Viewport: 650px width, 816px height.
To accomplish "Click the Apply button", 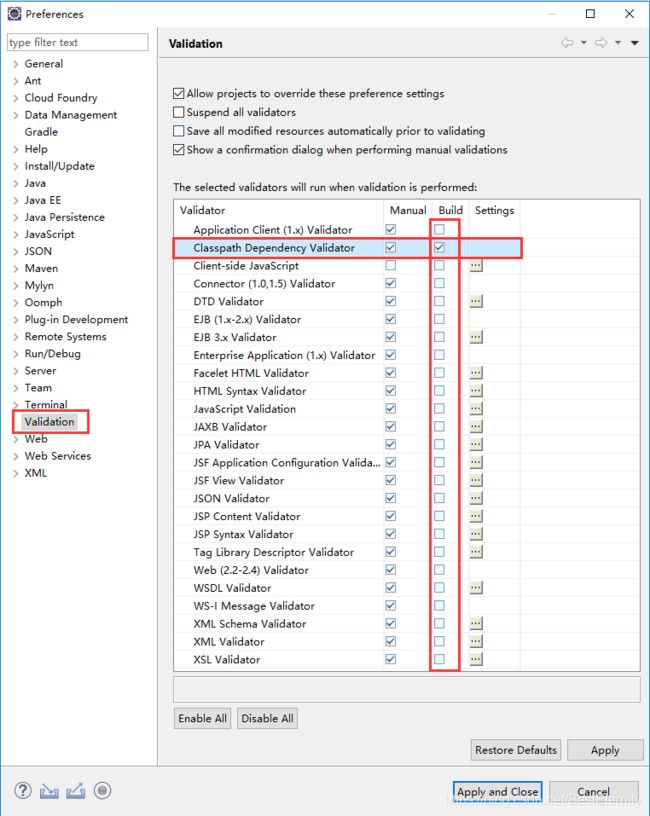I will [x=605, y=750].
